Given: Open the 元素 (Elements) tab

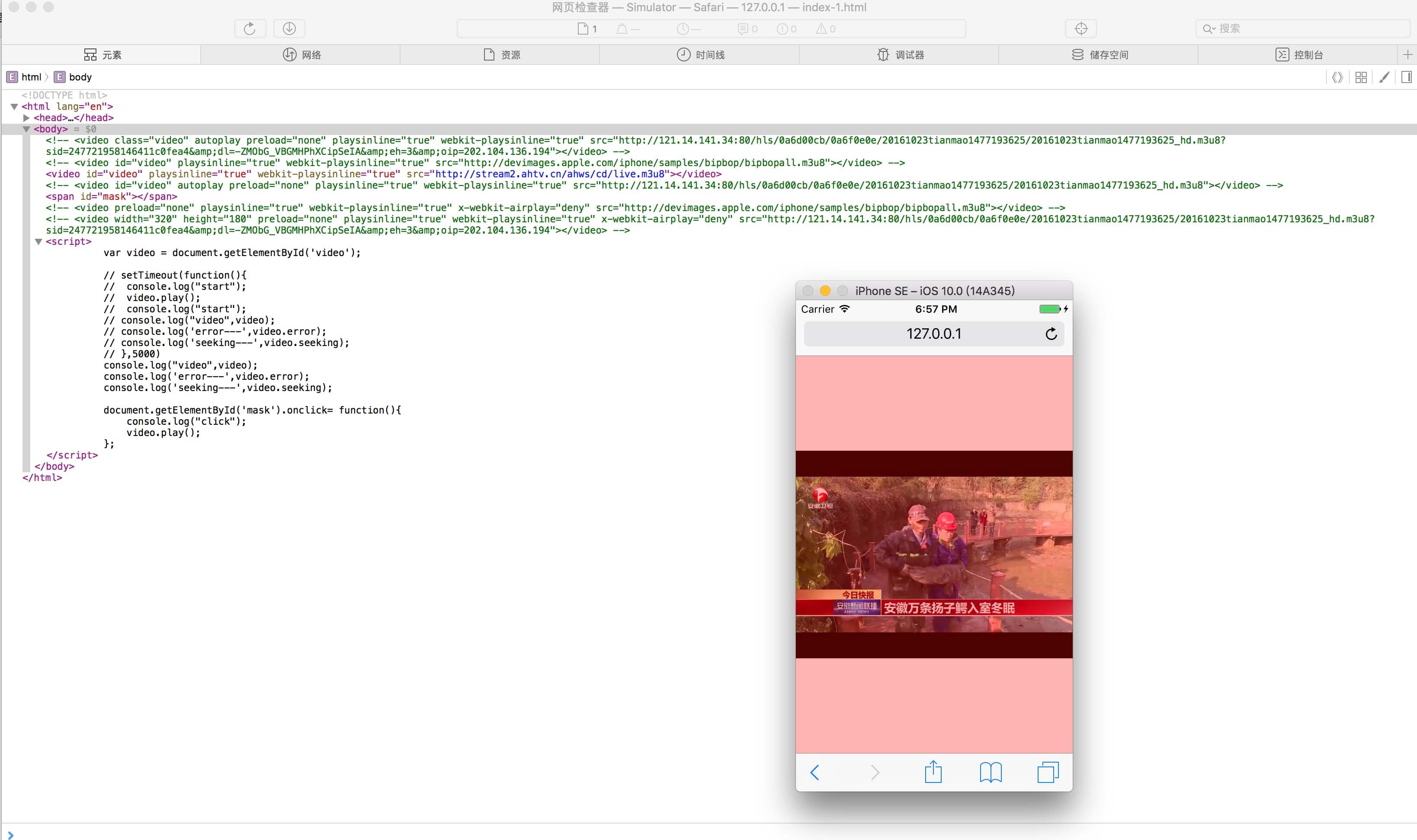Looking at the screenshot, I should coord(103,55).
